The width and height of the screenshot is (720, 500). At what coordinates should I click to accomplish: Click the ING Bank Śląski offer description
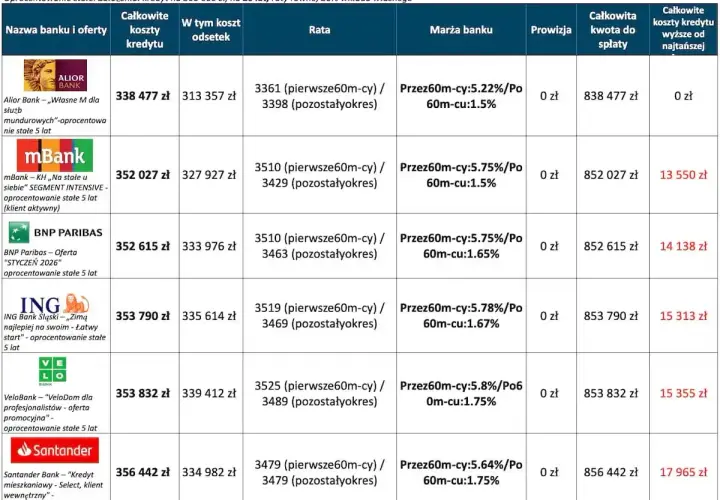pos(55,332)
